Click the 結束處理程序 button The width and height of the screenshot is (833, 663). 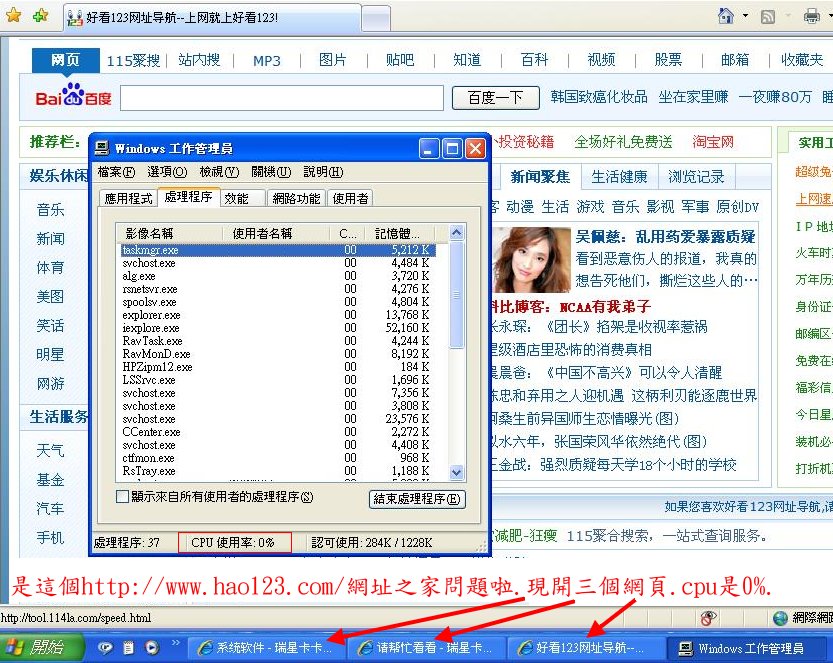tap(417, 499)
